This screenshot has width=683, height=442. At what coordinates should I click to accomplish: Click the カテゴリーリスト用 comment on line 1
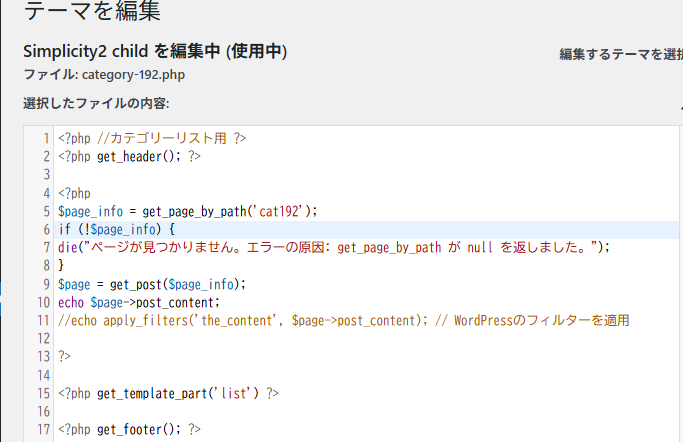pos(162,138)
